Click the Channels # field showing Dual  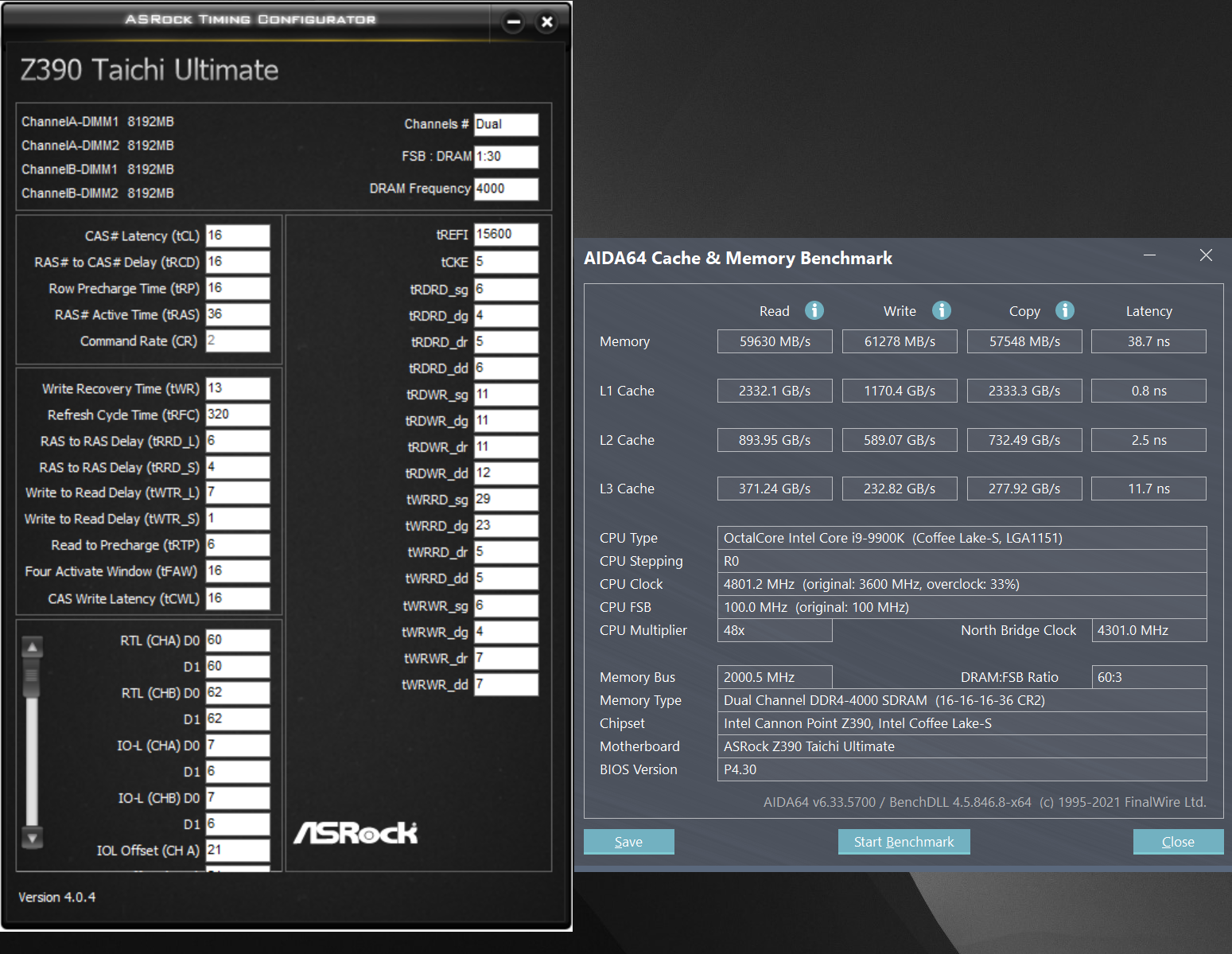(507, 124)
